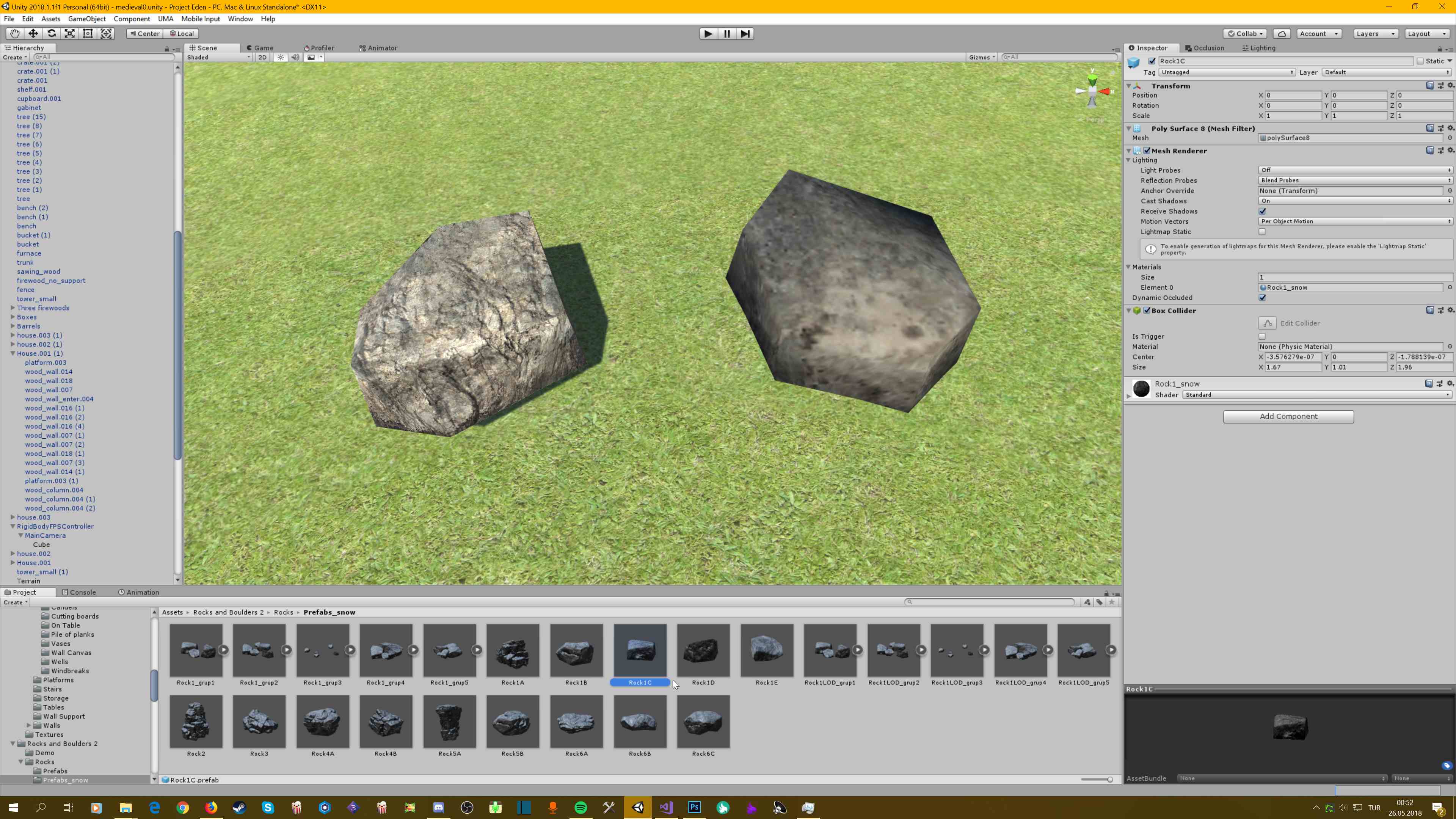1456x819 pixels.
Task: Search by type in Project panel
Action: pos(1087,602)
